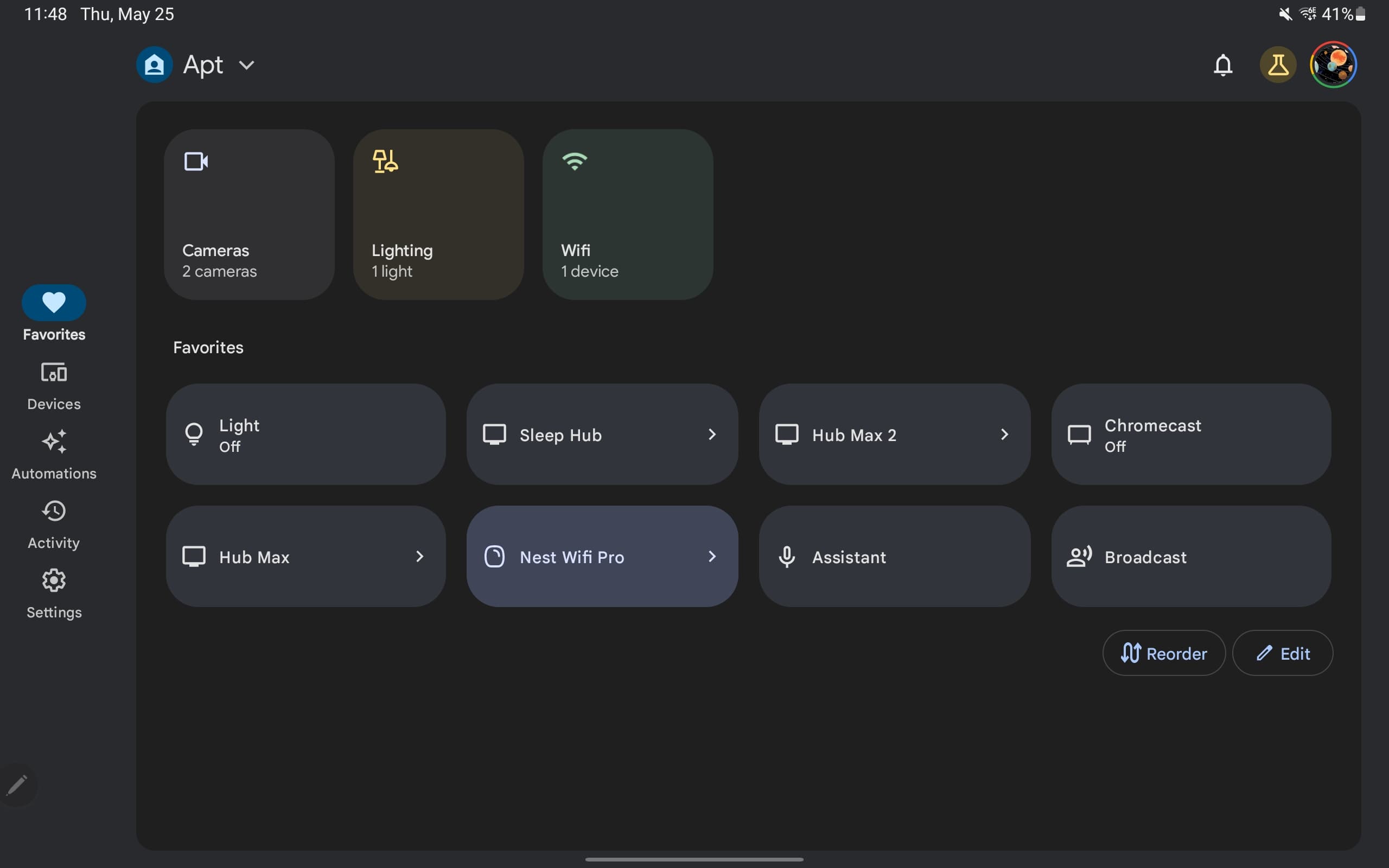Toggle the Lighting category card
The height and width of the screenshot is (868, 1389).
[x=438, y=214]
